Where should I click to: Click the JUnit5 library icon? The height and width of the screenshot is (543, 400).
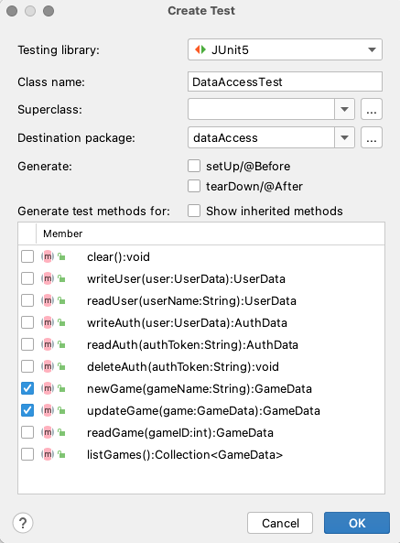(x=200, y=50)
